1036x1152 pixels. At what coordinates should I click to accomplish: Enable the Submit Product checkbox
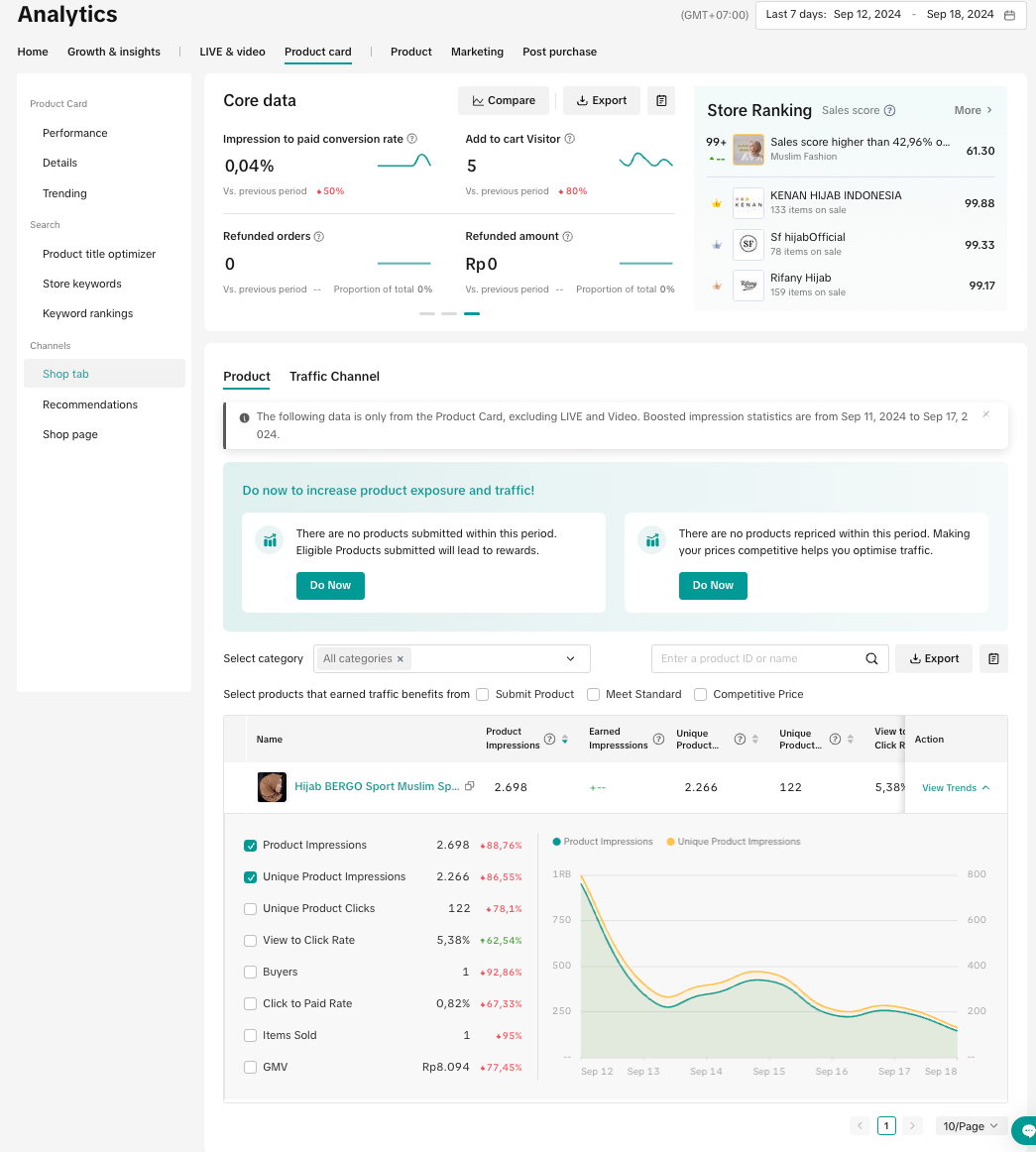click(x=483, y=694)
